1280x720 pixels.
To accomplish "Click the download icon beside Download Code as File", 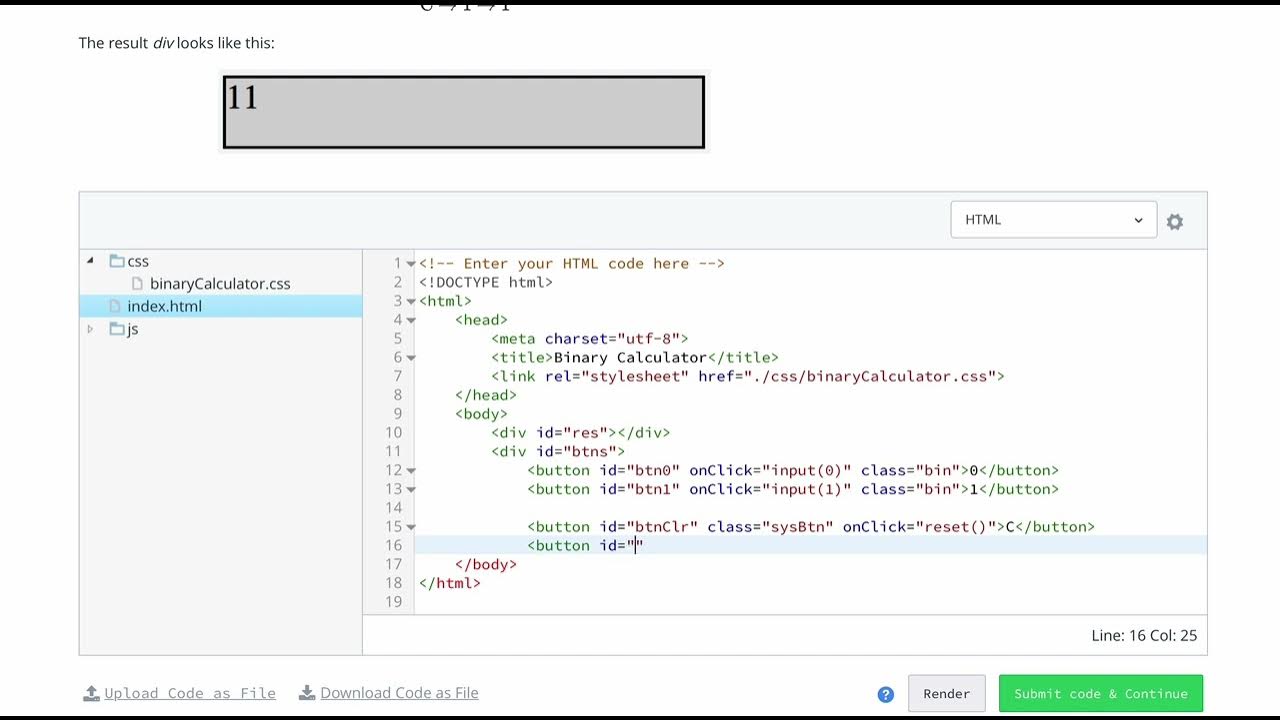I will point(307,693).
